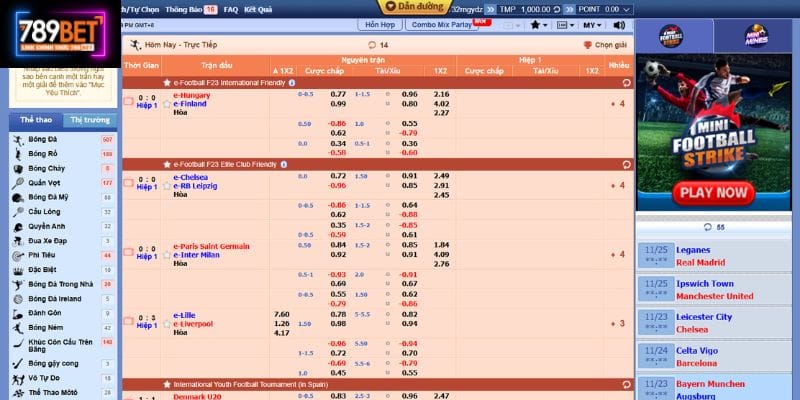Favorite the e-Chelsea vs e-RB Leipzig match
The image size is (800, 400).
tap(167, 186)
